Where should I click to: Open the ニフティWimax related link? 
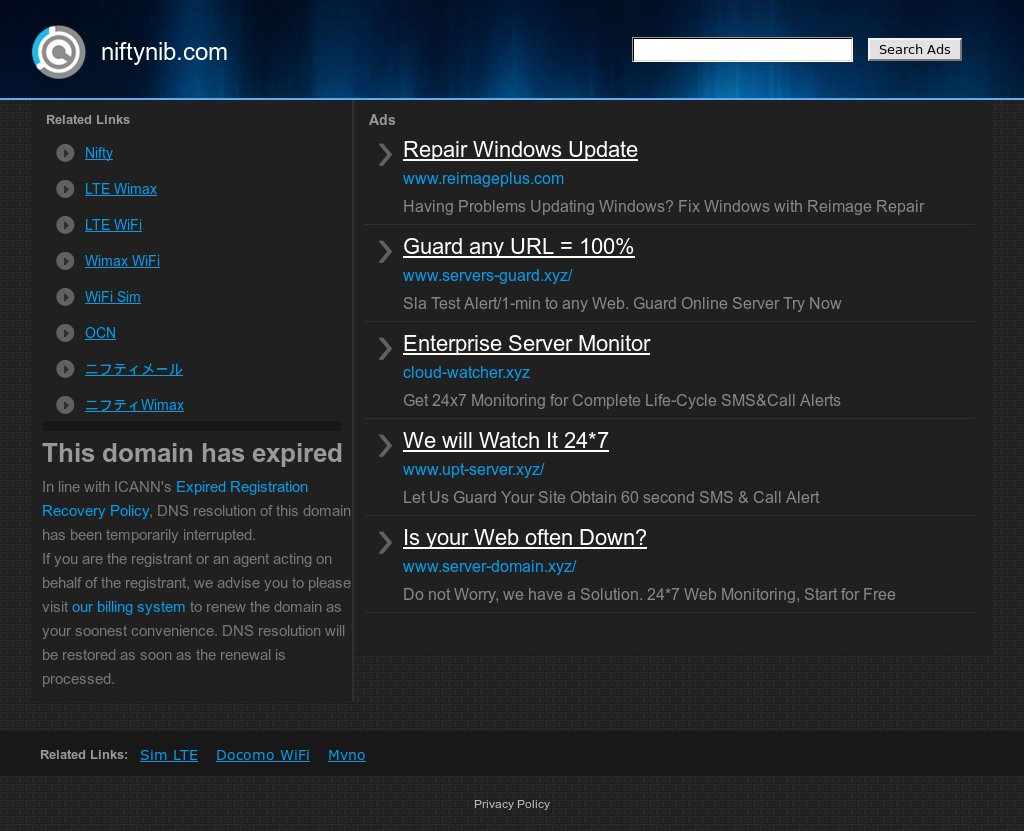pyautogui.click(x=135, y=405)
